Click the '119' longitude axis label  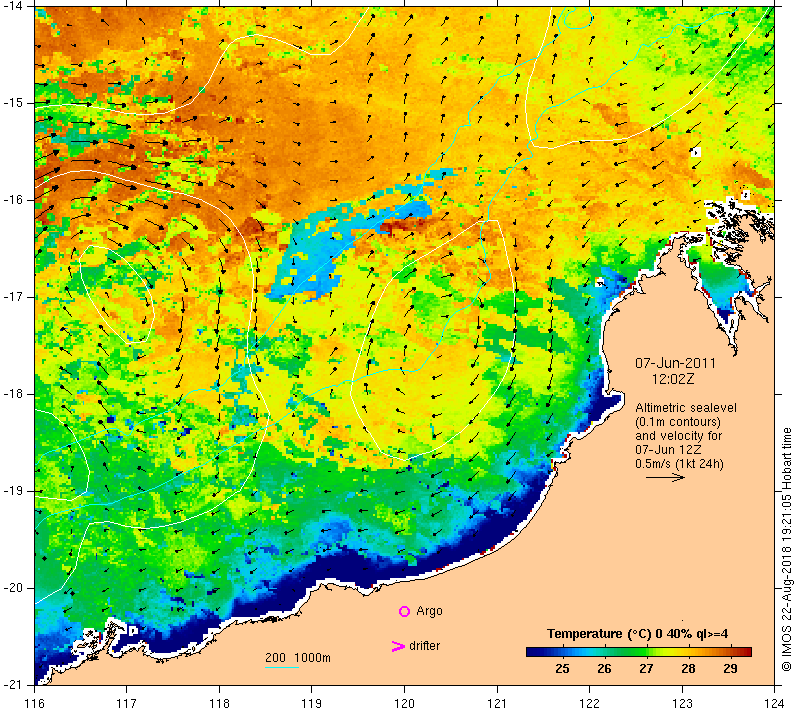coord(312,703)
